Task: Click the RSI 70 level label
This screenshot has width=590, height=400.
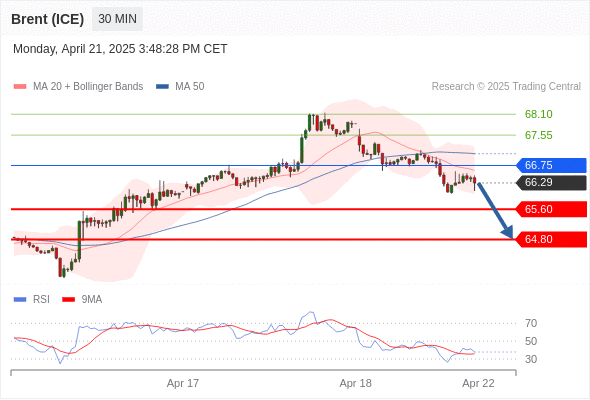Action: pyautogui.click(x=531, y=323)
